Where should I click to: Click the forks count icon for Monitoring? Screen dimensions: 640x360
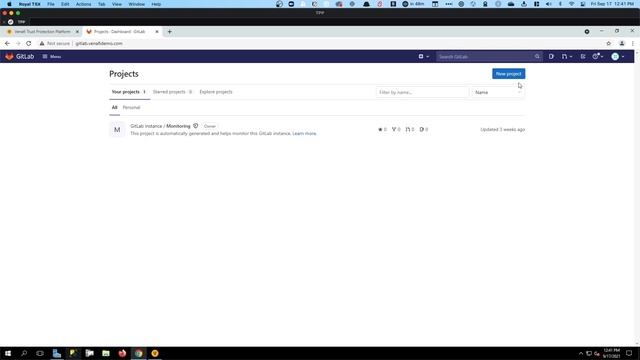(x=396, y=129)
